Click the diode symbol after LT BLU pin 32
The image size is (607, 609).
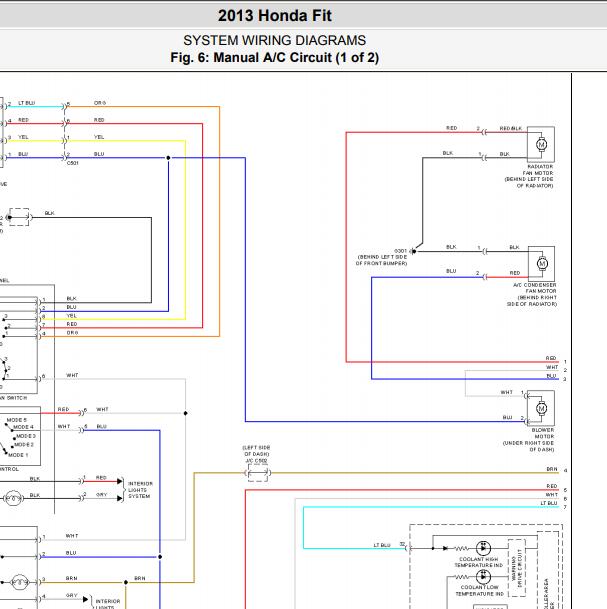point(445,548)
